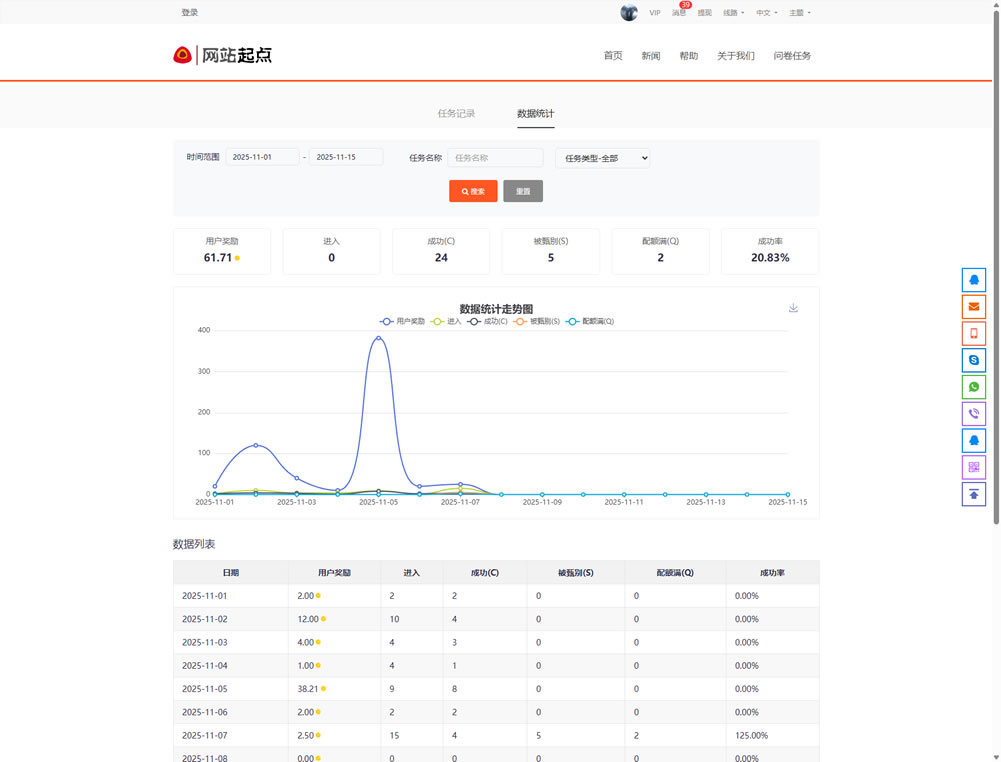Viewport: 1001px width, 762px height.
Task: Toggle 用户奖励 series in chart legend
Action: tap(402, 321)
